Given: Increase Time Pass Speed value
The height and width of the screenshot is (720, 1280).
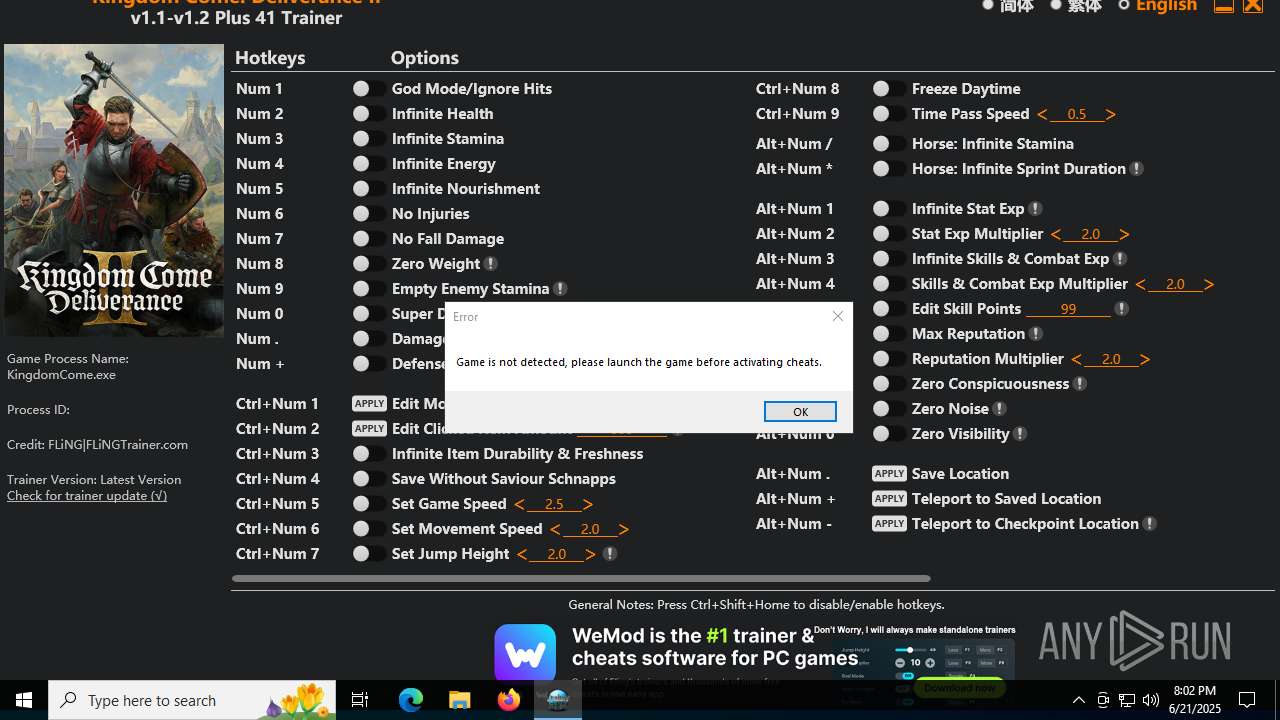Looking at the screenshot, I should (x=1111, y=115).
